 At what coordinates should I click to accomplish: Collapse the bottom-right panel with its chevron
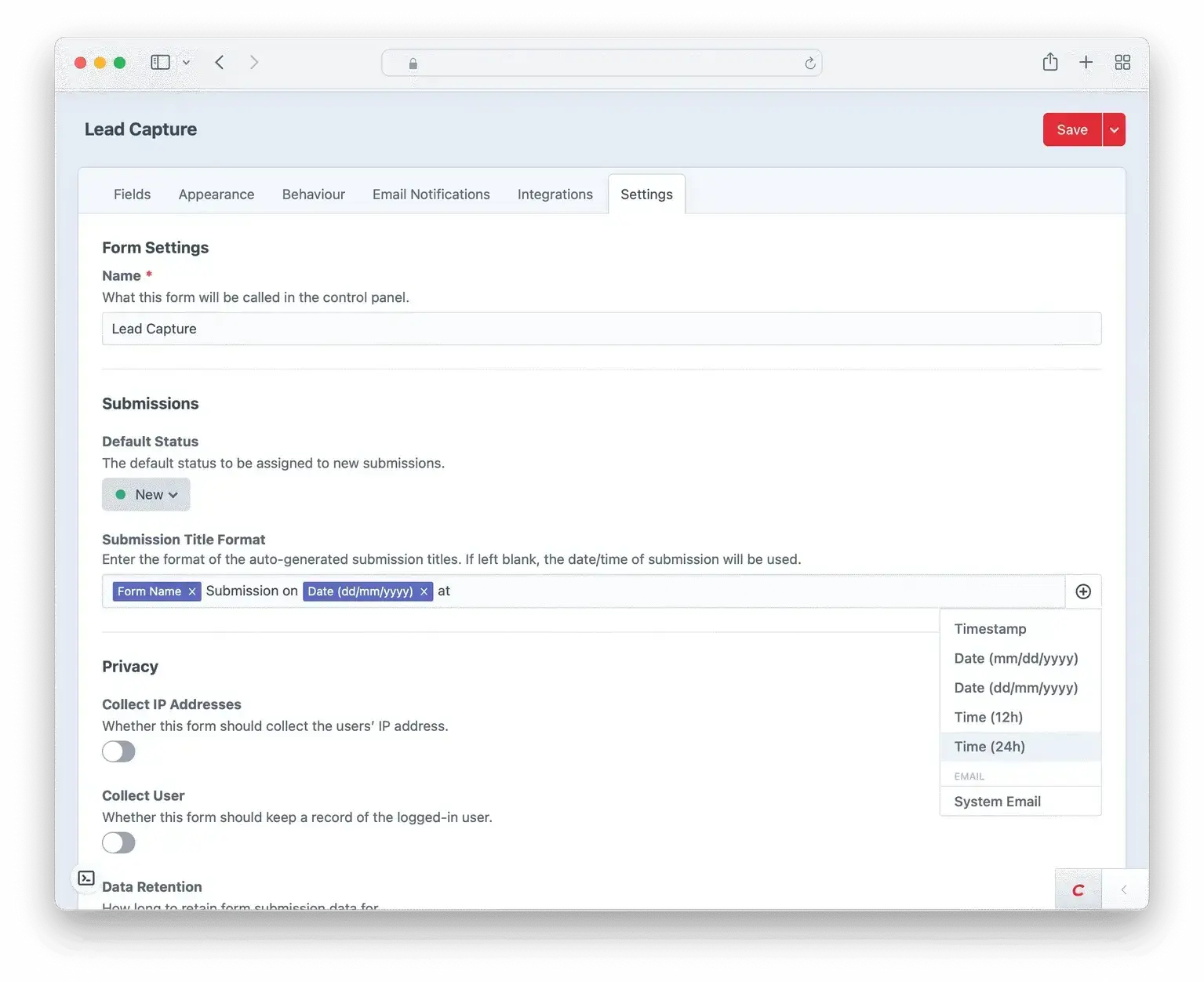click(x=1123, y=889)
